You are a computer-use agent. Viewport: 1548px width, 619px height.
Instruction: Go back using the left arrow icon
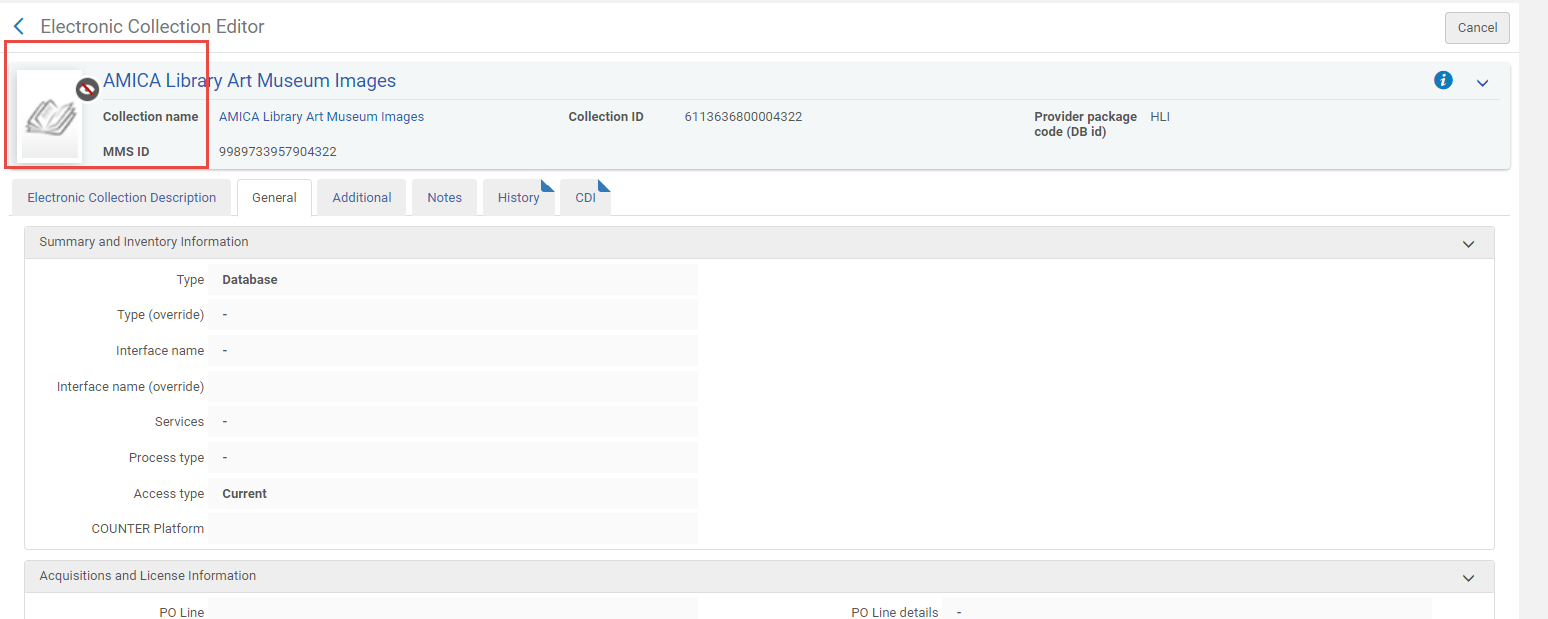pyautogui.click(x=18, y=27)
